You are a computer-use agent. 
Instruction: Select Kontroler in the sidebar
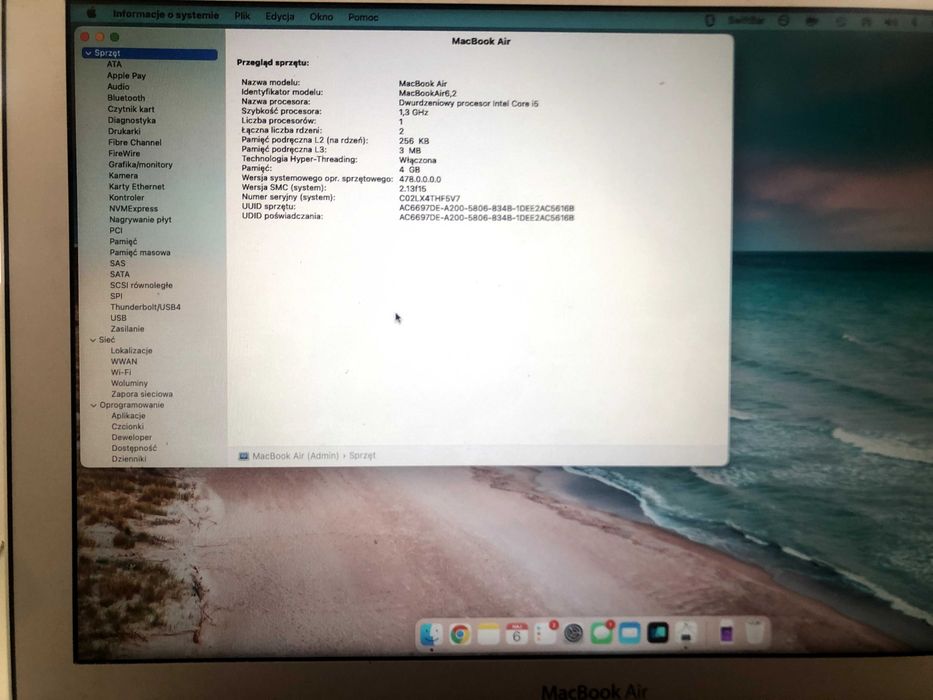126,198
